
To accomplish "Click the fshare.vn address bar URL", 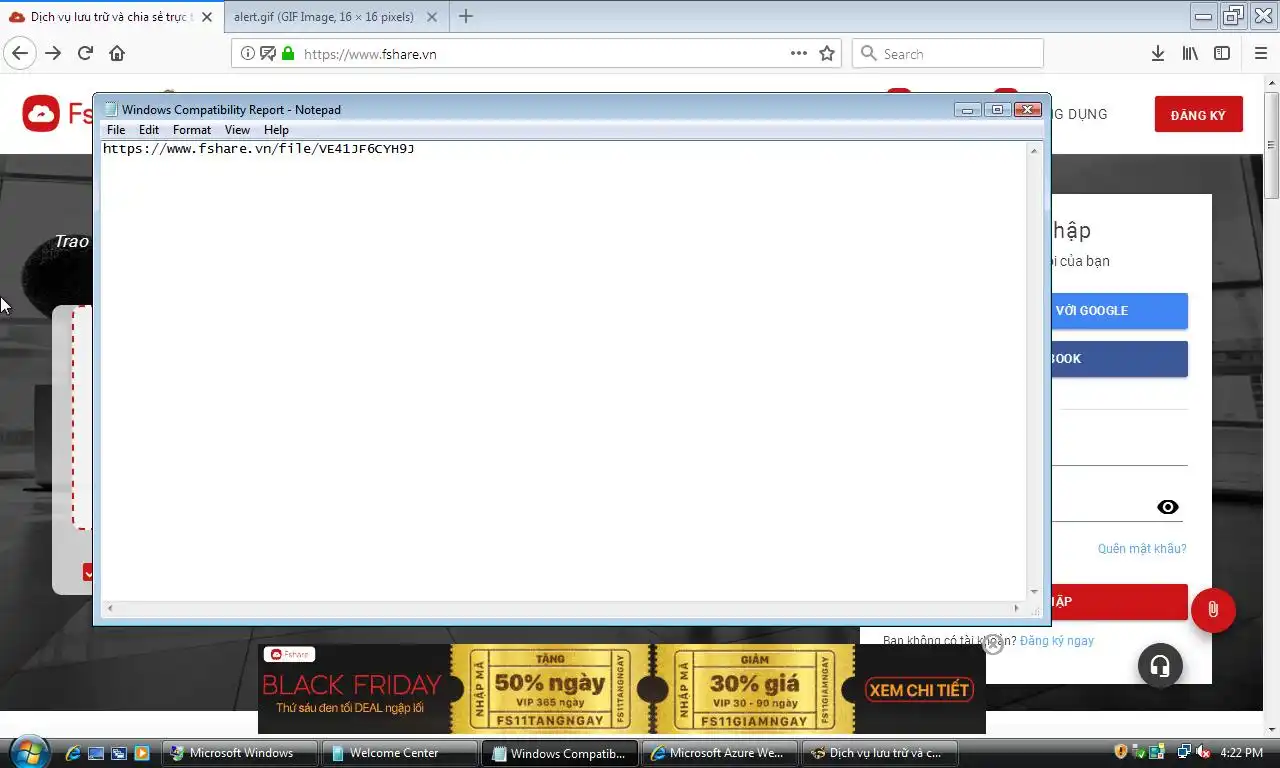I will click(x=370, y=54).
